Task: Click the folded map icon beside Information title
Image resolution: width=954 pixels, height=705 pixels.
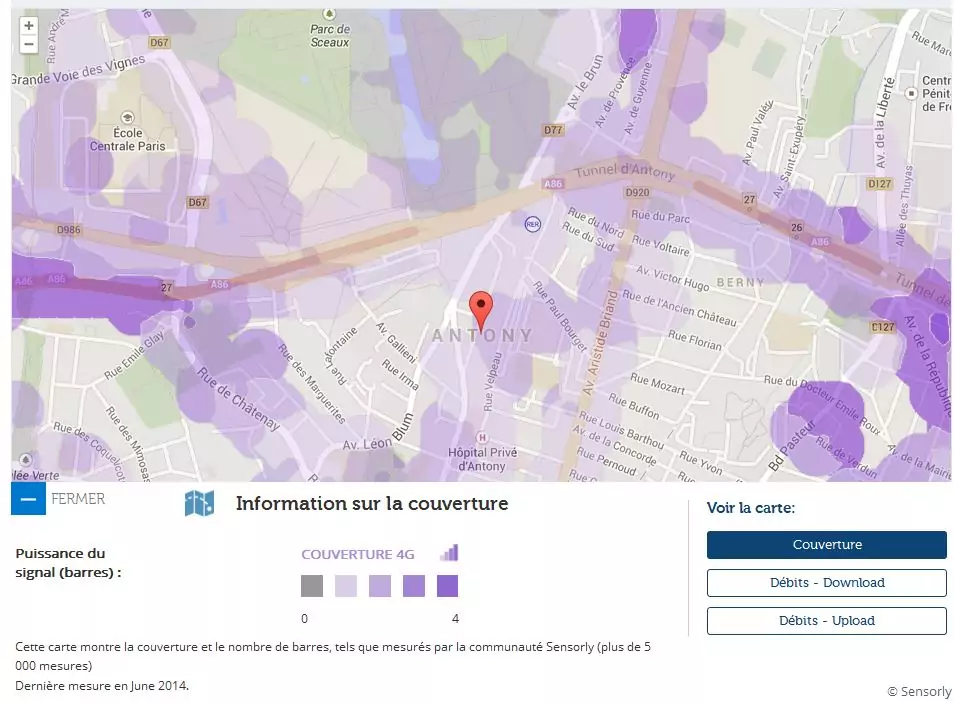Action: [199, 503]
